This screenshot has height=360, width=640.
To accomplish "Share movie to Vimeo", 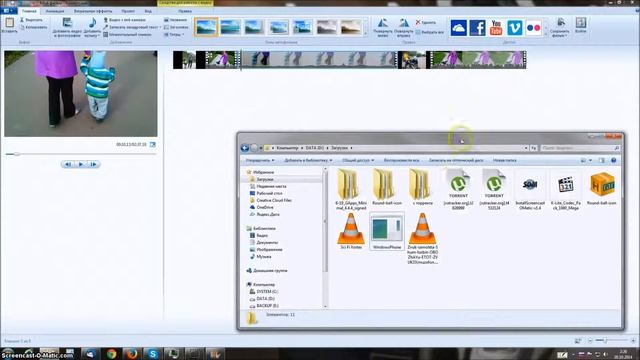I will click(x=515, y=28).
